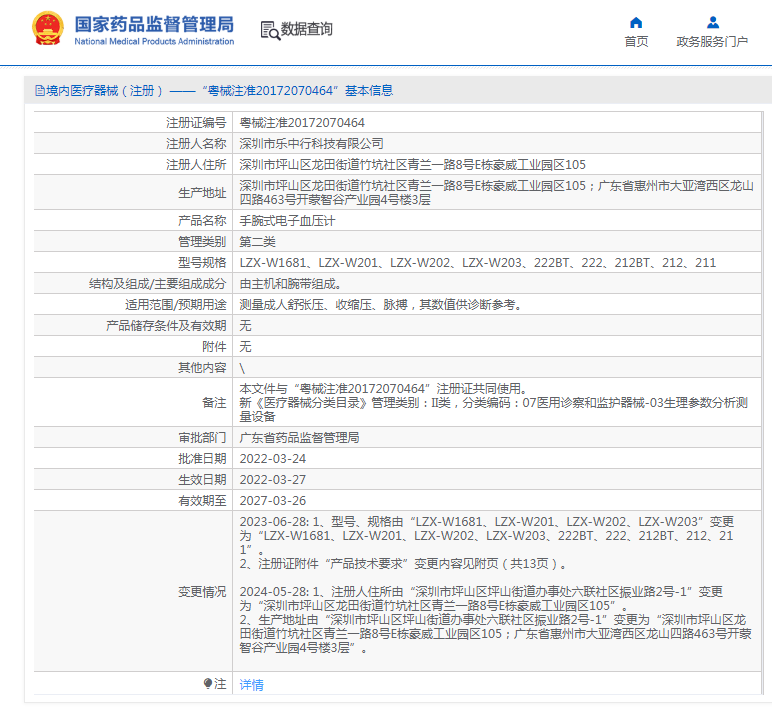
Task: Click the 批准日期 row label
Action: point(202,459)
